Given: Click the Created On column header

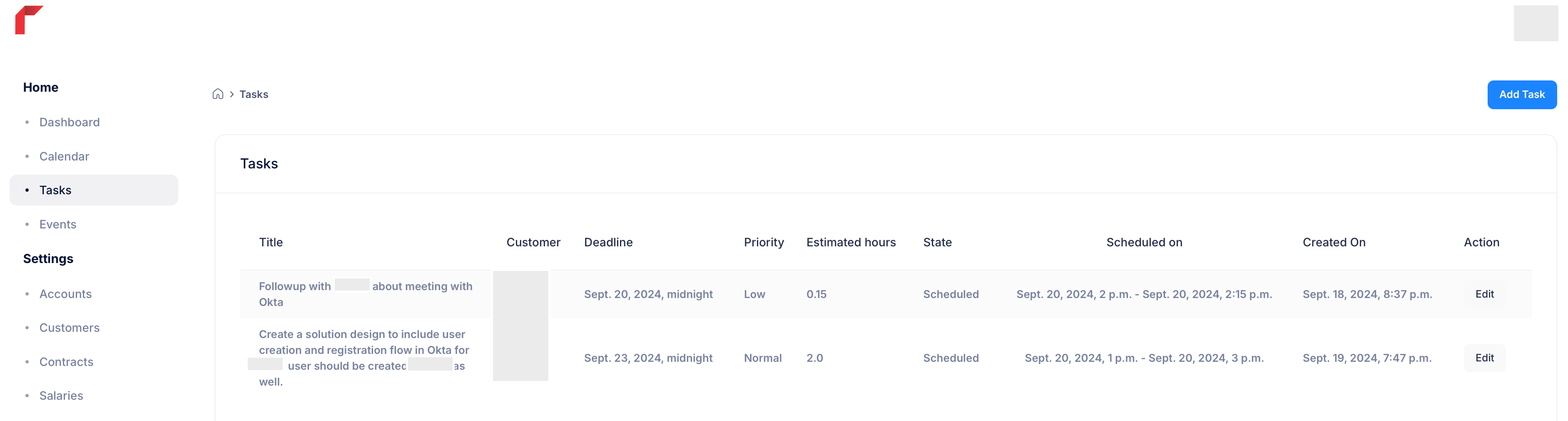Looking at the screenshot, I should click(x=1334, y=243).
